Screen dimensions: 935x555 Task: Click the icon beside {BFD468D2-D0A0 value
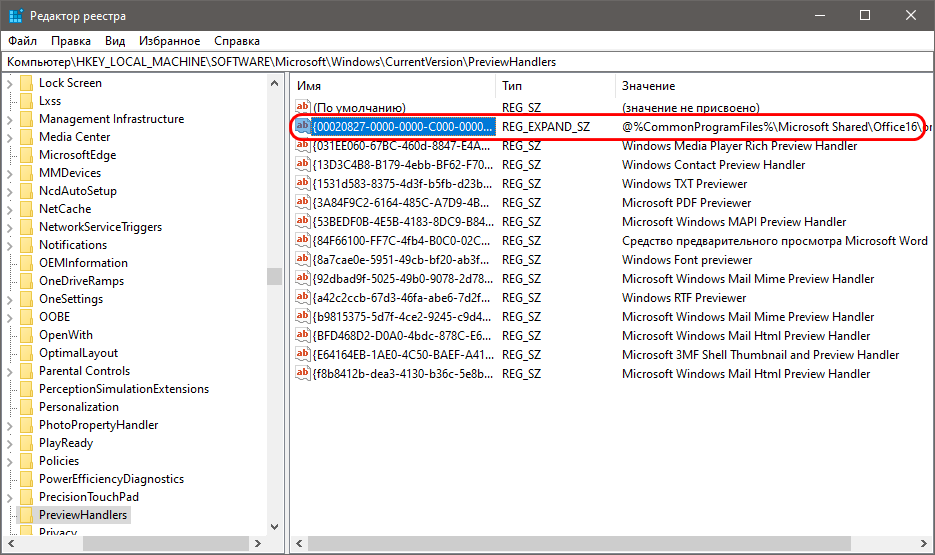tap(303, 335)
